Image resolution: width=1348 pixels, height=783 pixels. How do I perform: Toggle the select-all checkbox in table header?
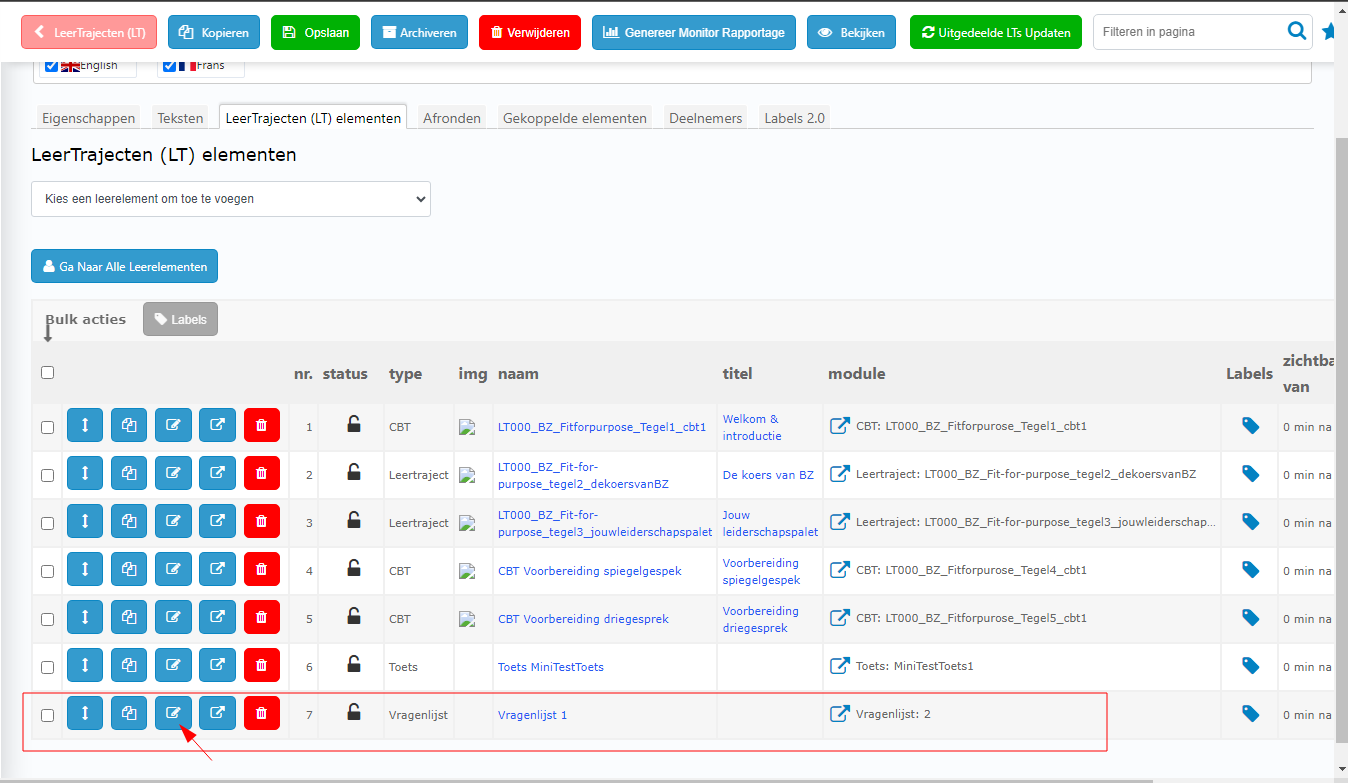(x=47, y=372)
